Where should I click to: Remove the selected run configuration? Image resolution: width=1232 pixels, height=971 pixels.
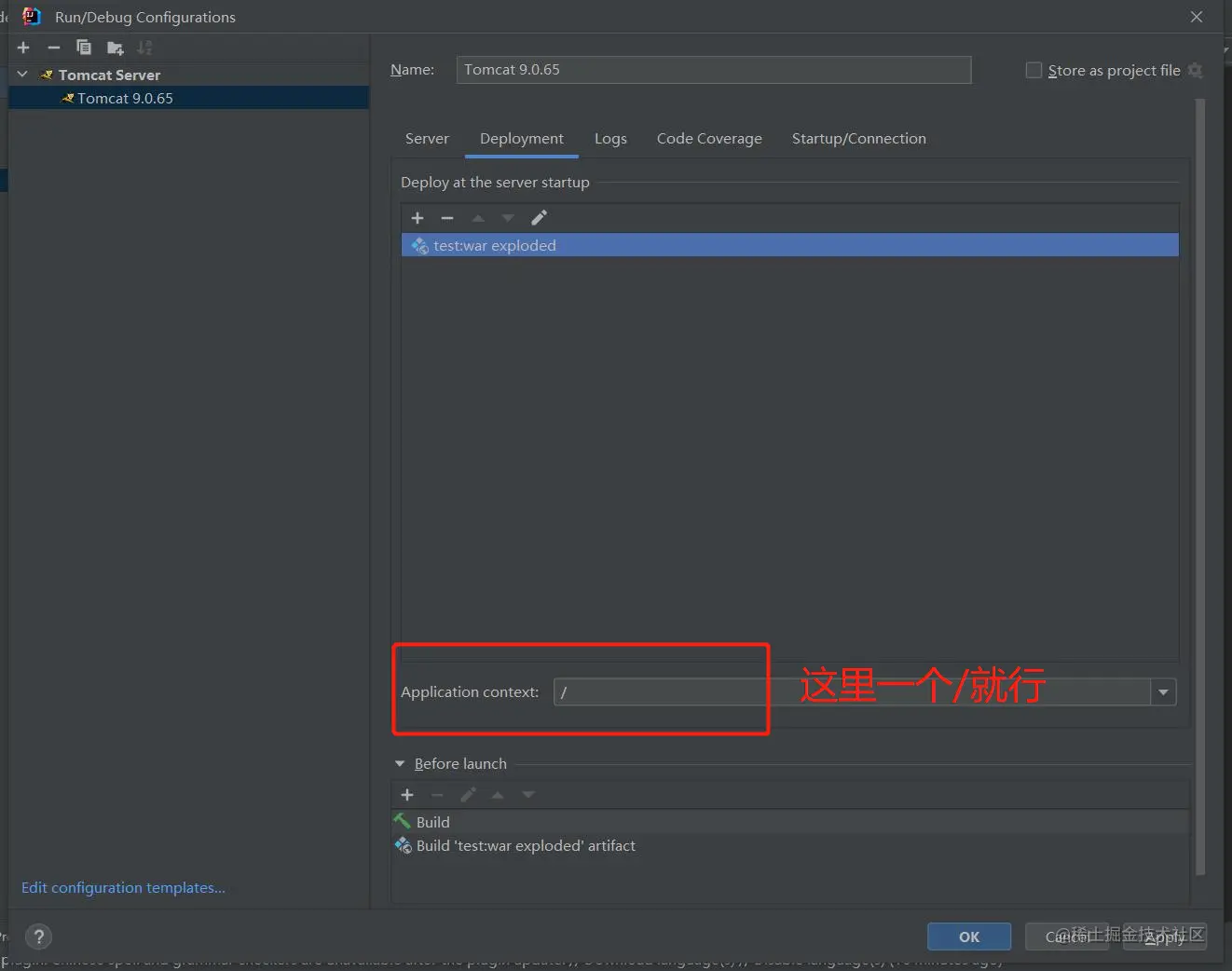(54, 48)
